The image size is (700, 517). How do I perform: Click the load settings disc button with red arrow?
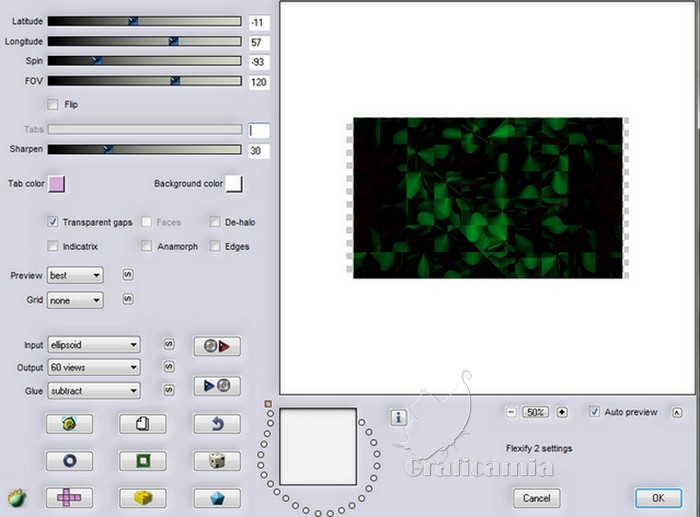[217, 346]
